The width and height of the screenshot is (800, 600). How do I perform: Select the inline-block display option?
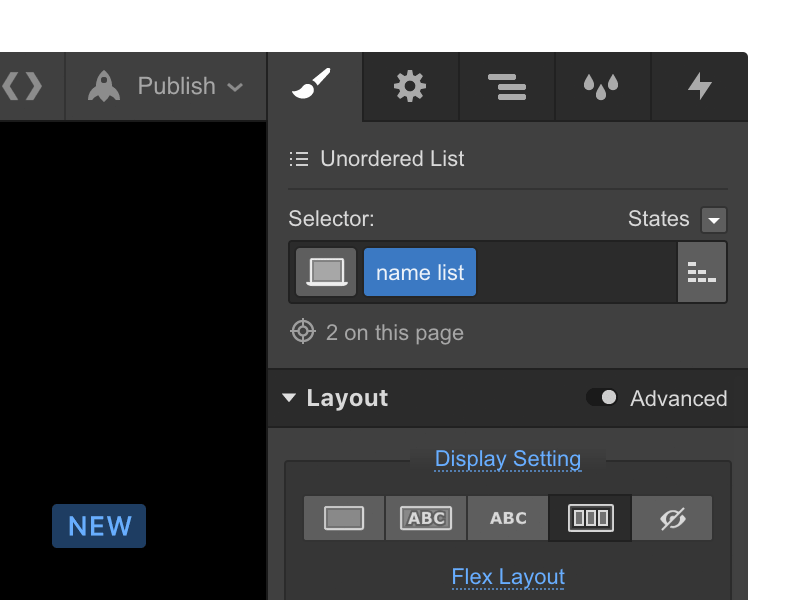[426, 518]
